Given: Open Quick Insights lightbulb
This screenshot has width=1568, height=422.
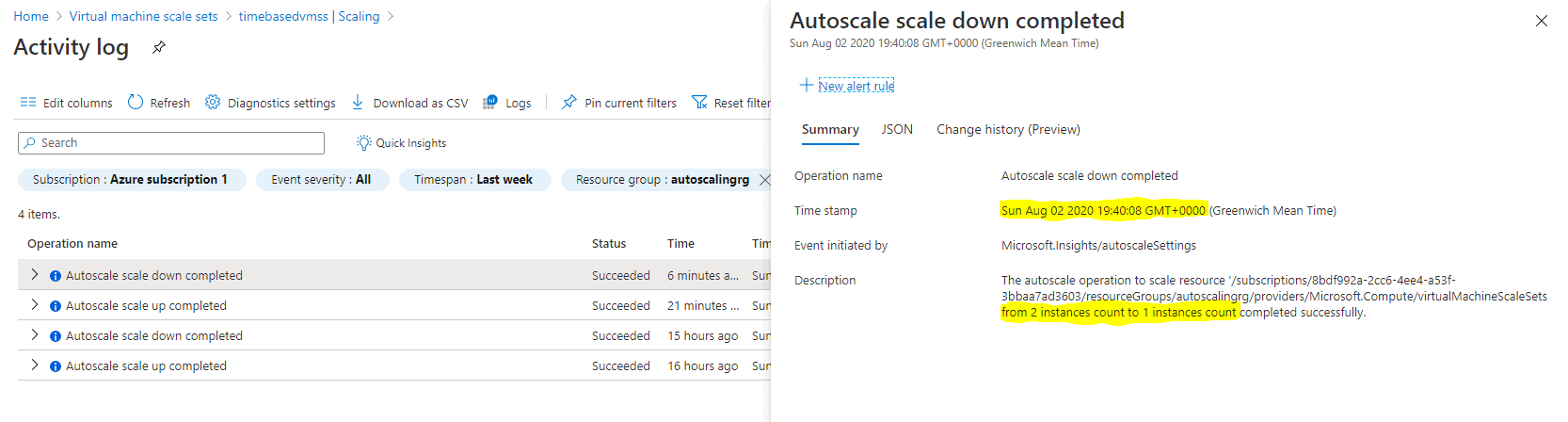Looking at the screenshot, I should pos(364,142).
